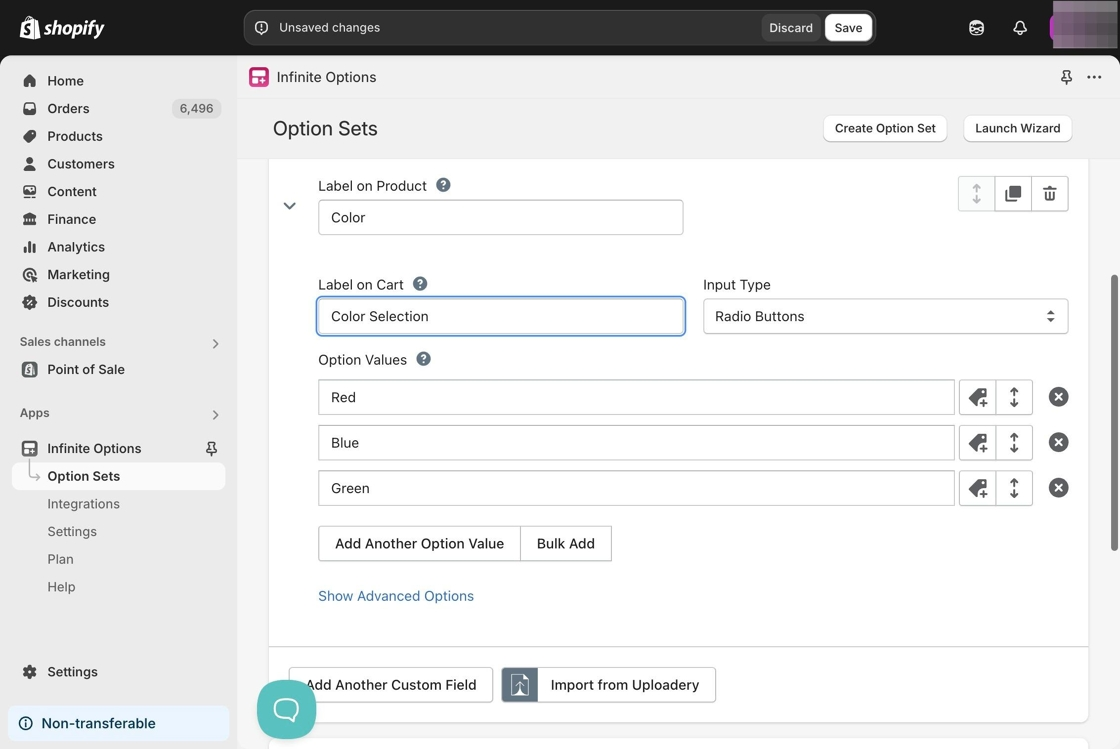Delete the Color field with trash icon

tap(1049, 194)
